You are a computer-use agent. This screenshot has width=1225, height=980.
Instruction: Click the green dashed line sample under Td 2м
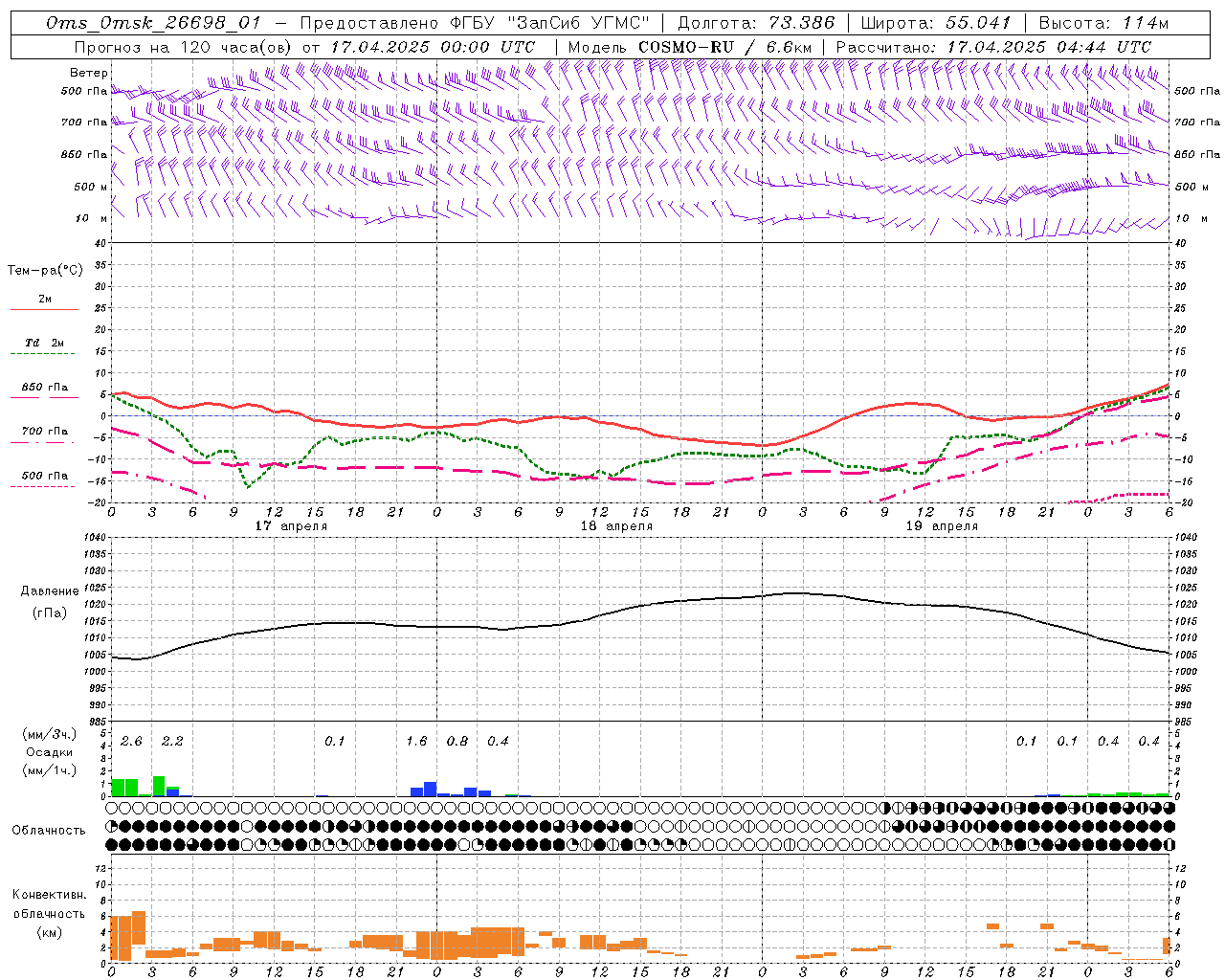(43, 354)
